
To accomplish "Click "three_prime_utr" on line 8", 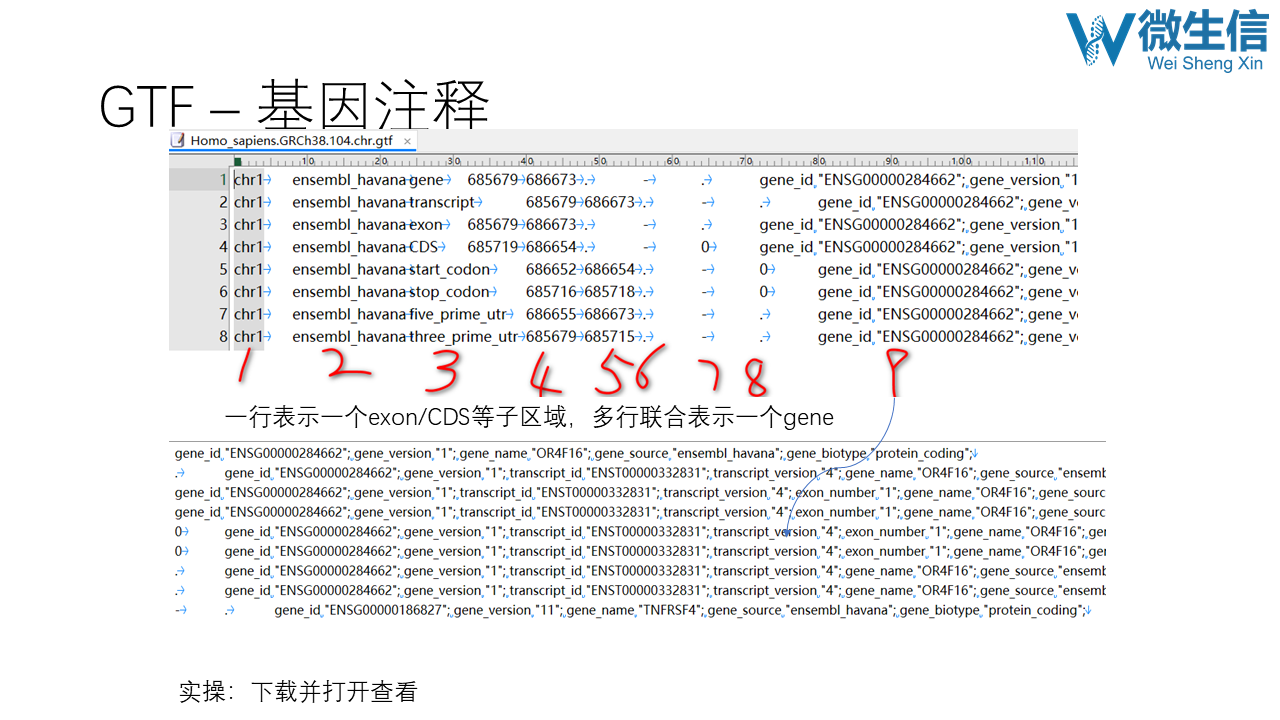I will point(463,337).
